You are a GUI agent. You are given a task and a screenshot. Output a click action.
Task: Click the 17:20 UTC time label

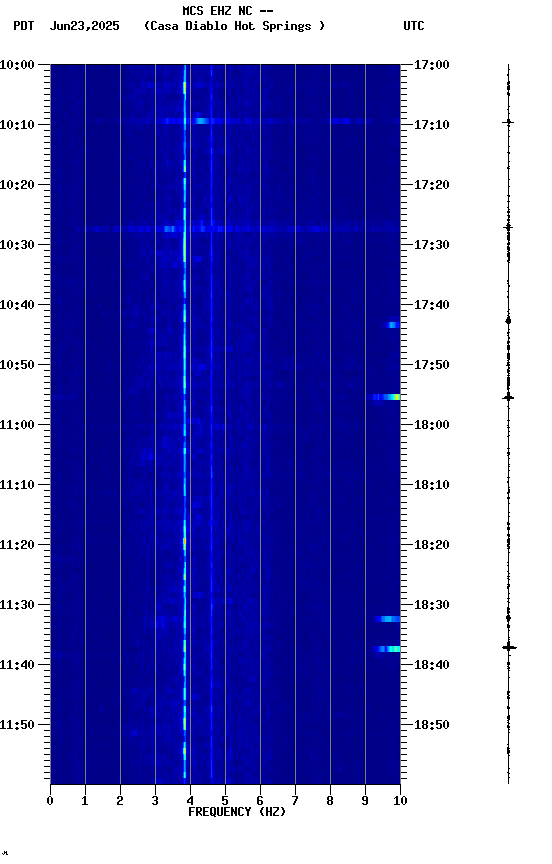pos(432,185)
